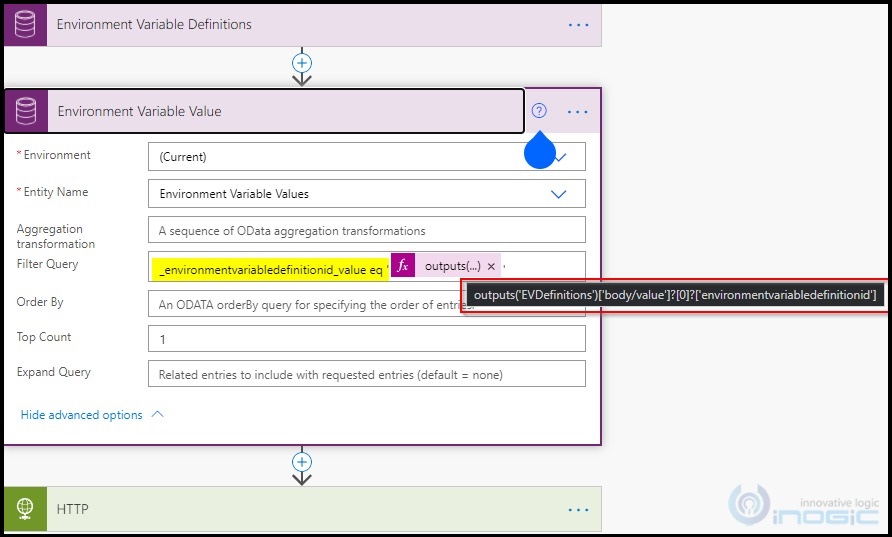Image resolution: width=892 pixels, height=537 pixels.
Task: Open the Environment Variable Definitions ellipsis menu
Action: coord(578,24)
